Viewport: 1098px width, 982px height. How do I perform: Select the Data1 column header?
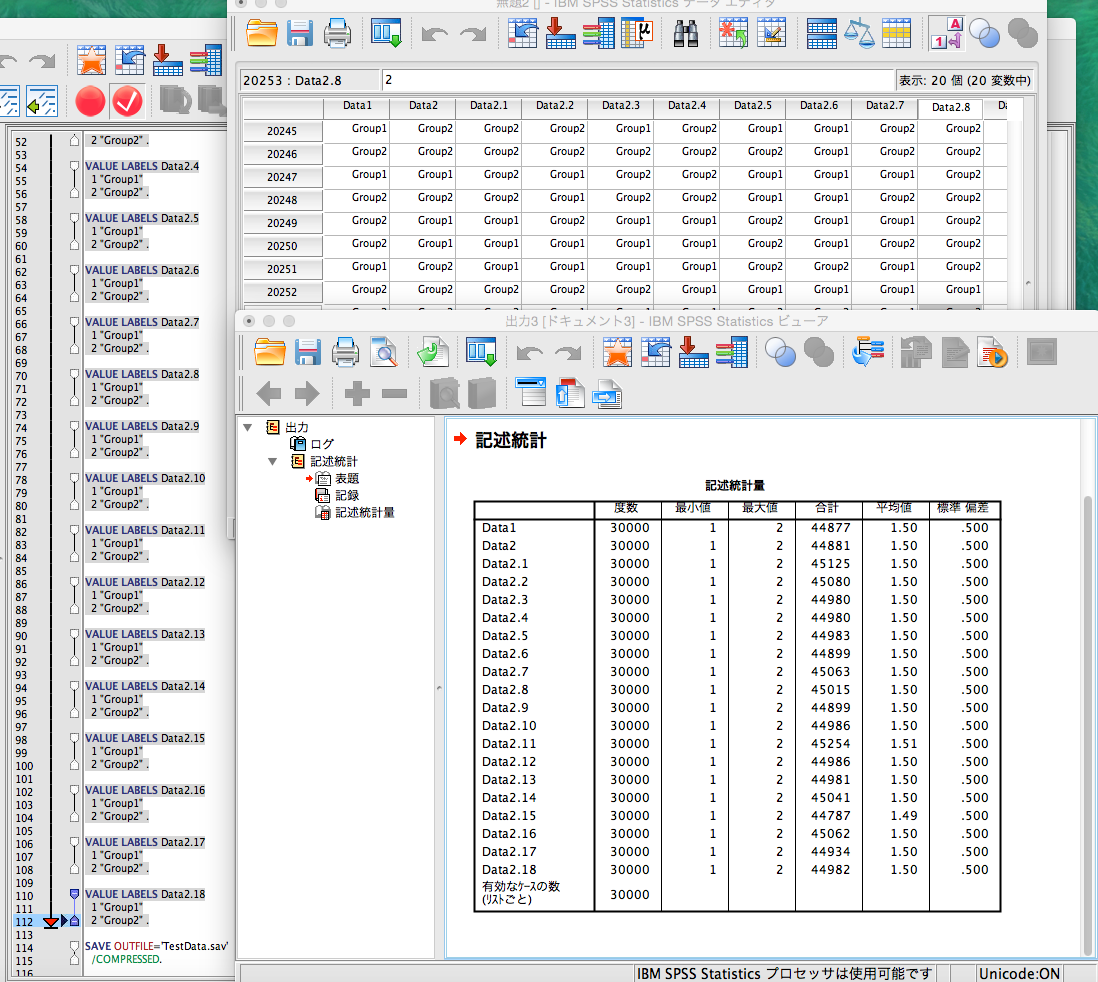pyautogui.click(x=357, y=106)
